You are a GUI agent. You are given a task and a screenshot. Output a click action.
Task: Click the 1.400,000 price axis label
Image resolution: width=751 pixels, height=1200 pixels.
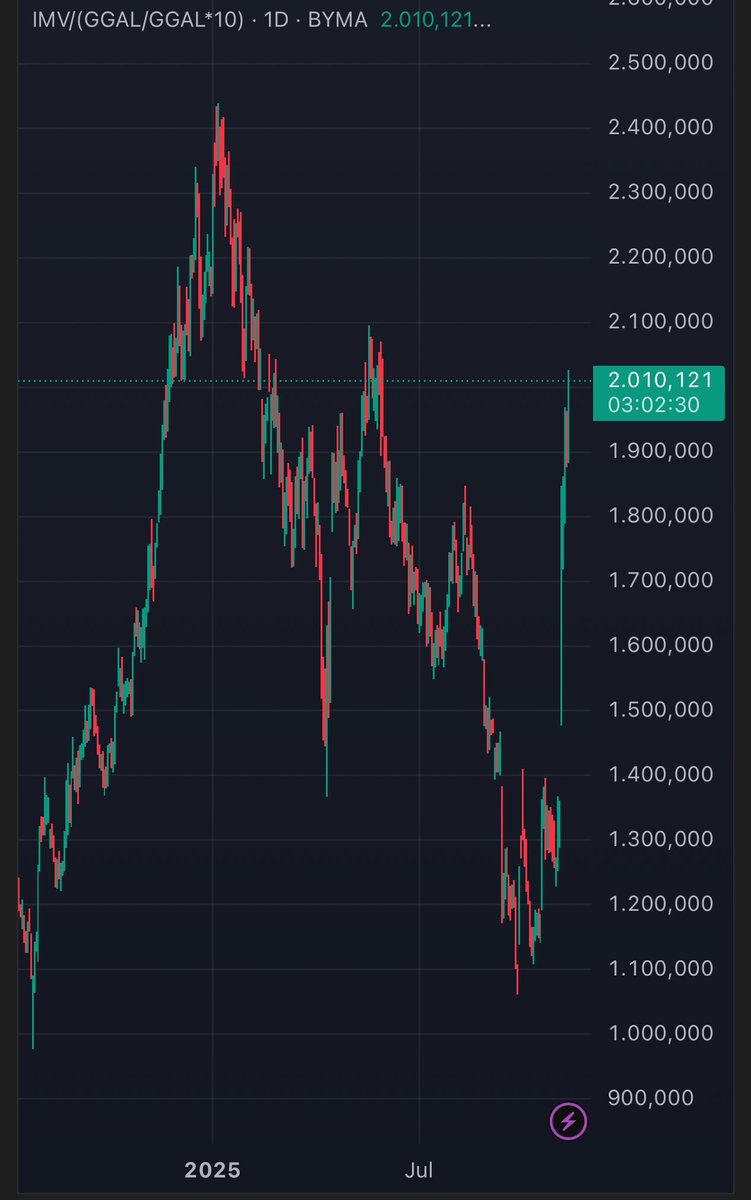[x=661, y=774]
